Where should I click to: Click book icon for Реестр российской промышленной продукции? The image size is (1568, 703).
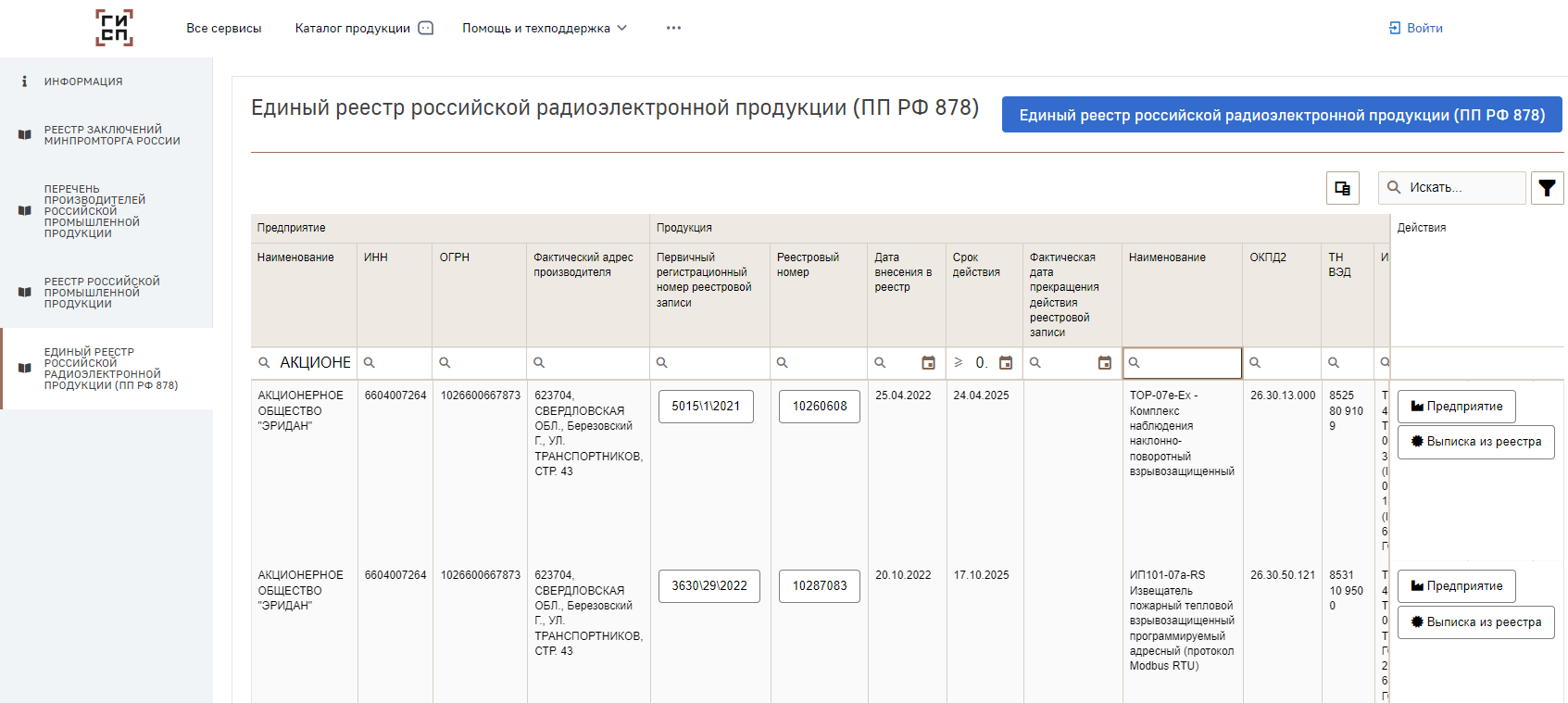point(25,293)
